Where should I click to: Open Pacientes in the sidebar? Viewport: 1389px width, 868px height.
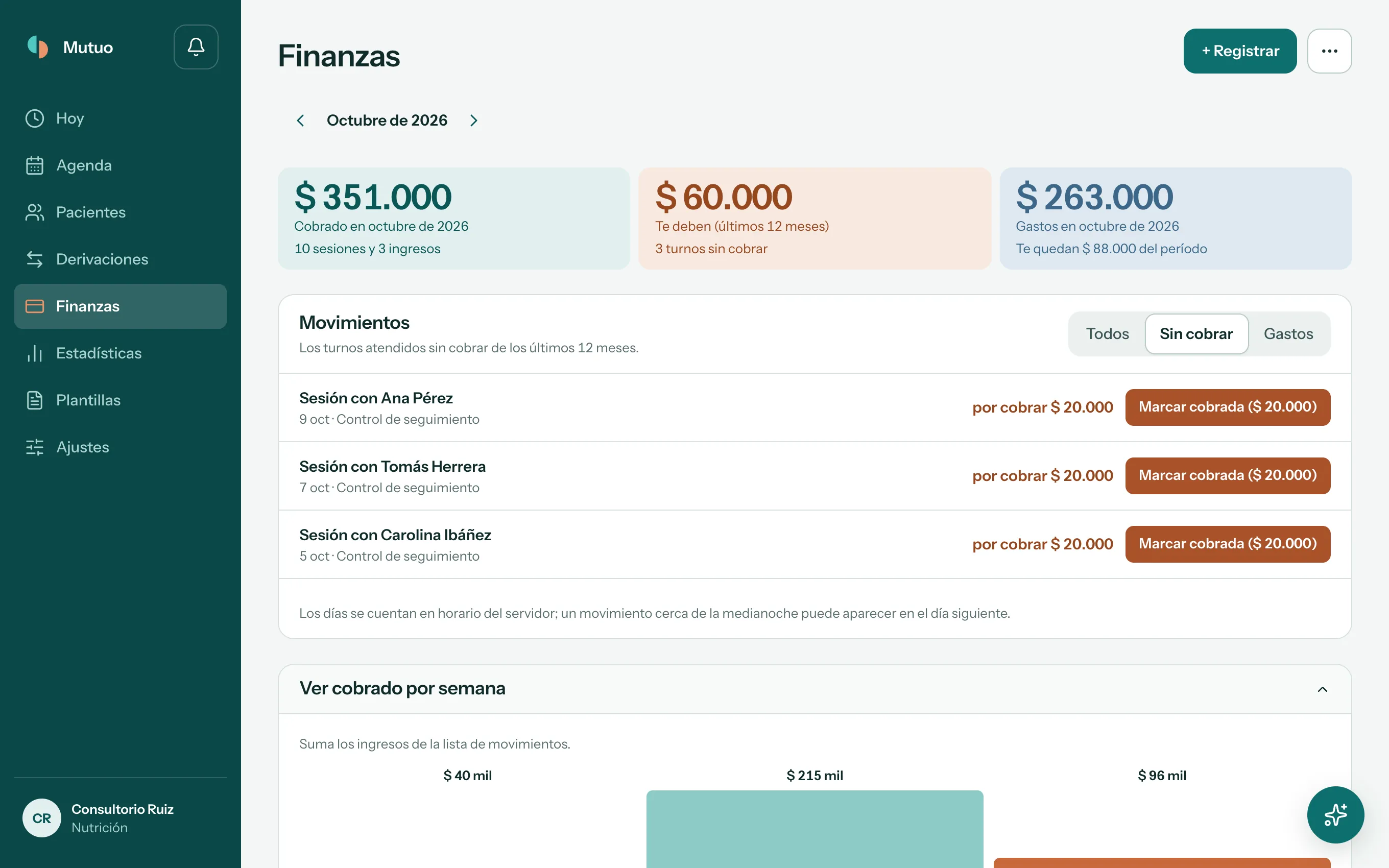(121, 212)
